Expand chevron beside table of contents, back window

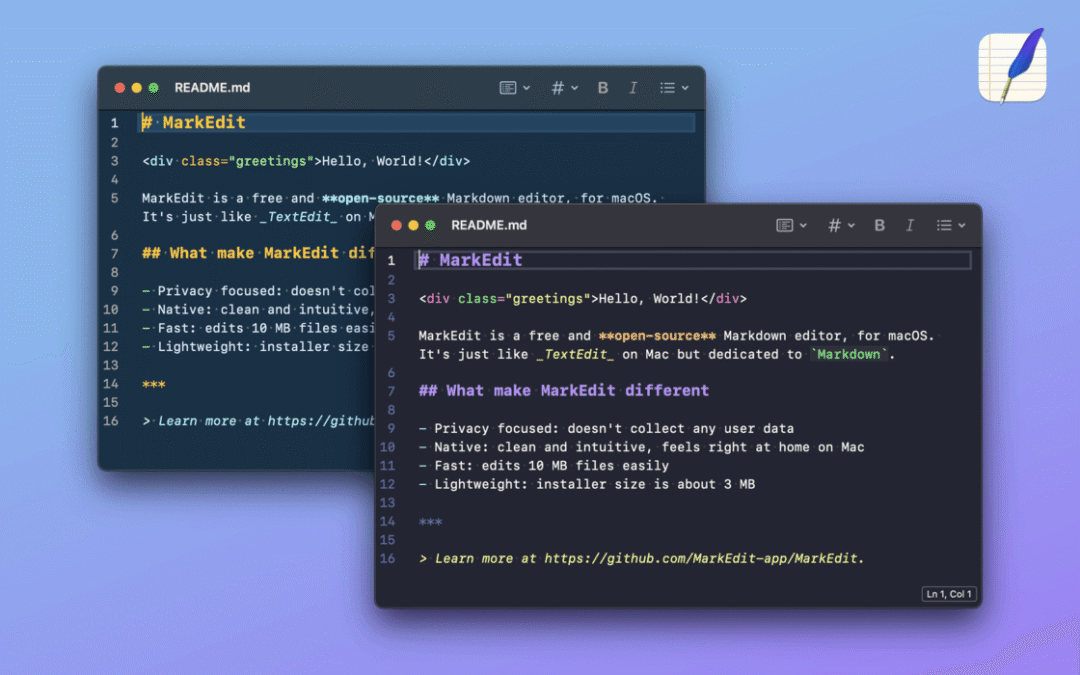(526, 87)
